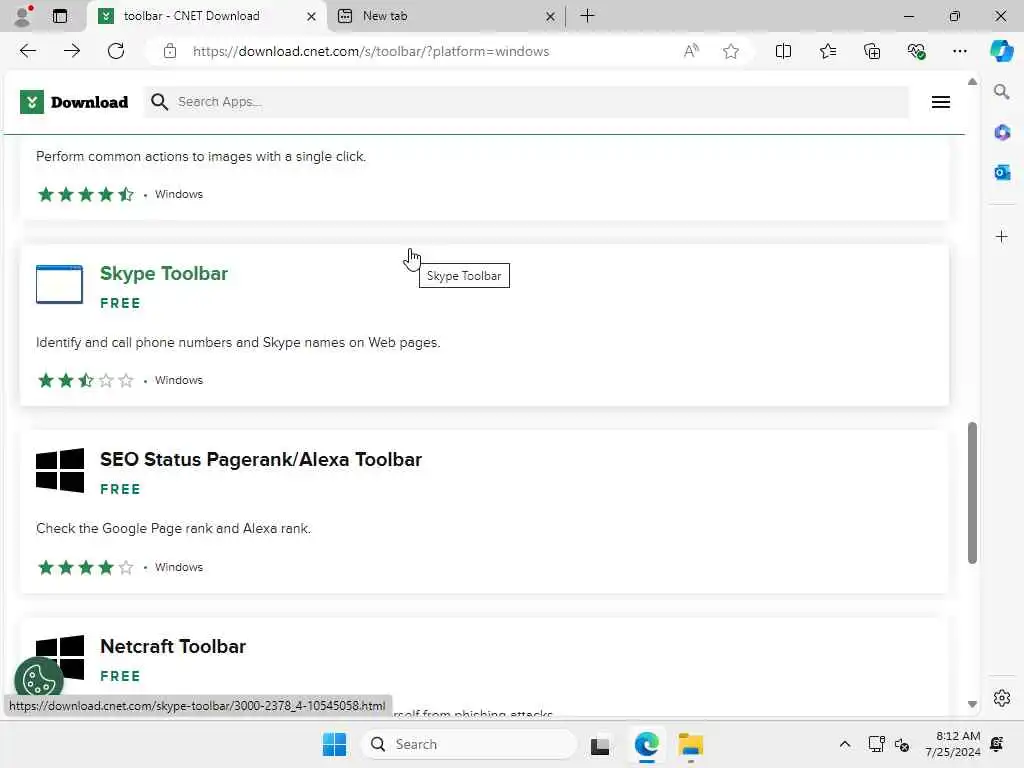This screenshot has width=1024, height=768.
Task: Click the Skype Toolbar star rating
Action: coord(86,380)
